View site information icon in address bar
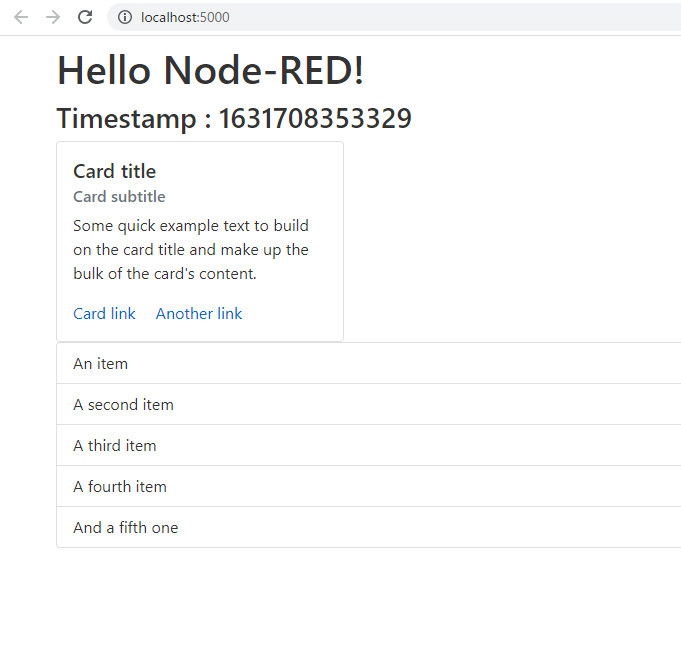This screenshot has width=681, height=653. tap(125, 17)
